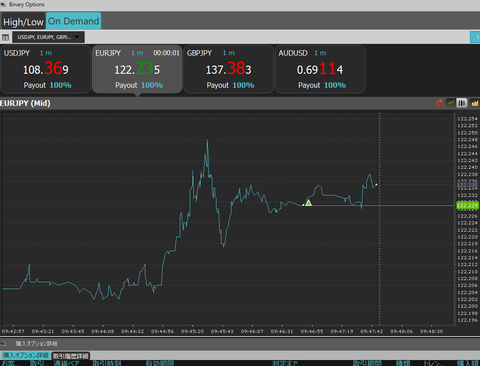Click the EURJPY (Mid) chart title

pyautogui.click(x=25, y=103)
